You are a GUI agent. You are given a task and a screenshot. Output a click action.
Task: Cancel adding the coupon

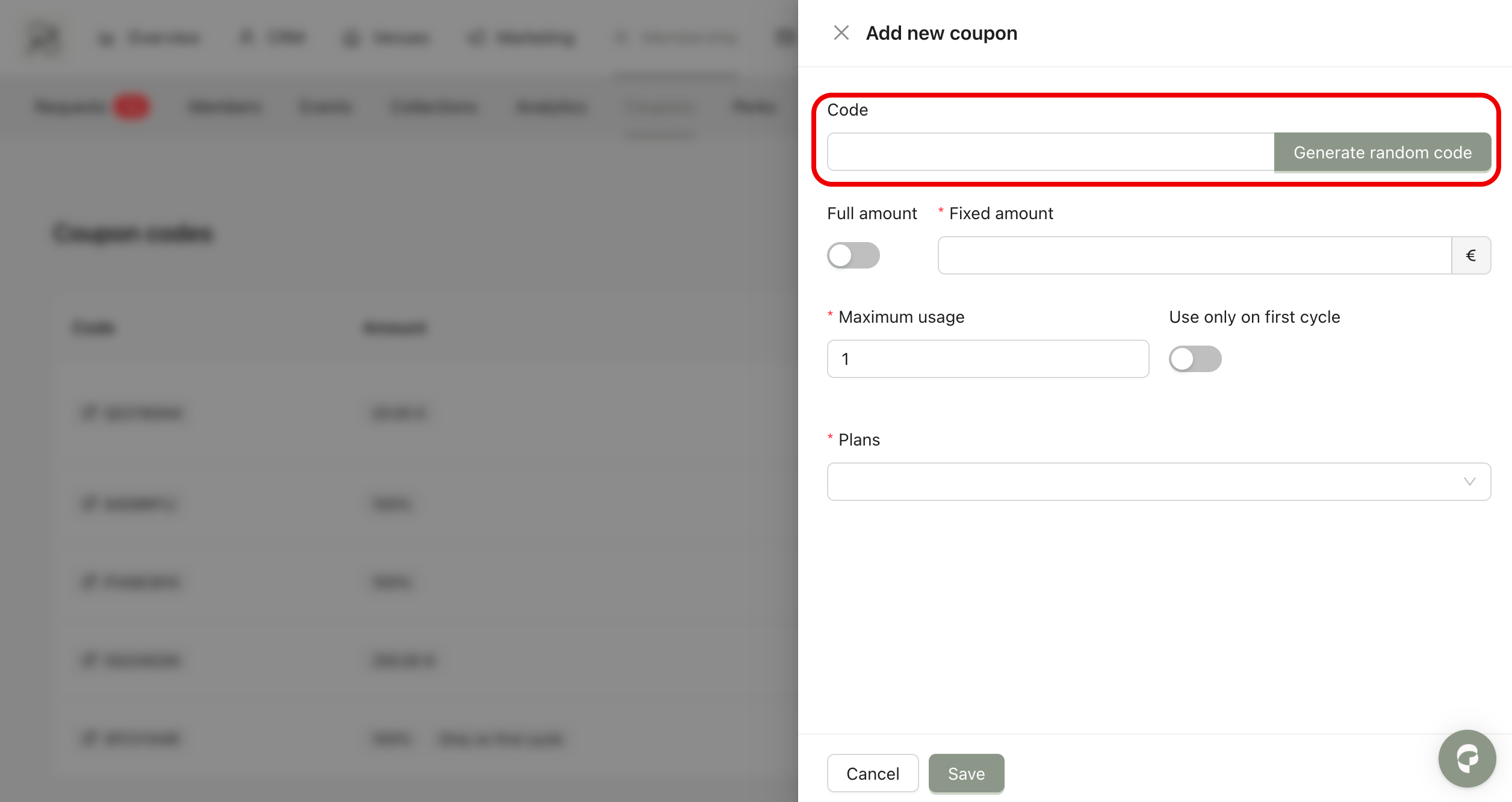coord(872,774)
